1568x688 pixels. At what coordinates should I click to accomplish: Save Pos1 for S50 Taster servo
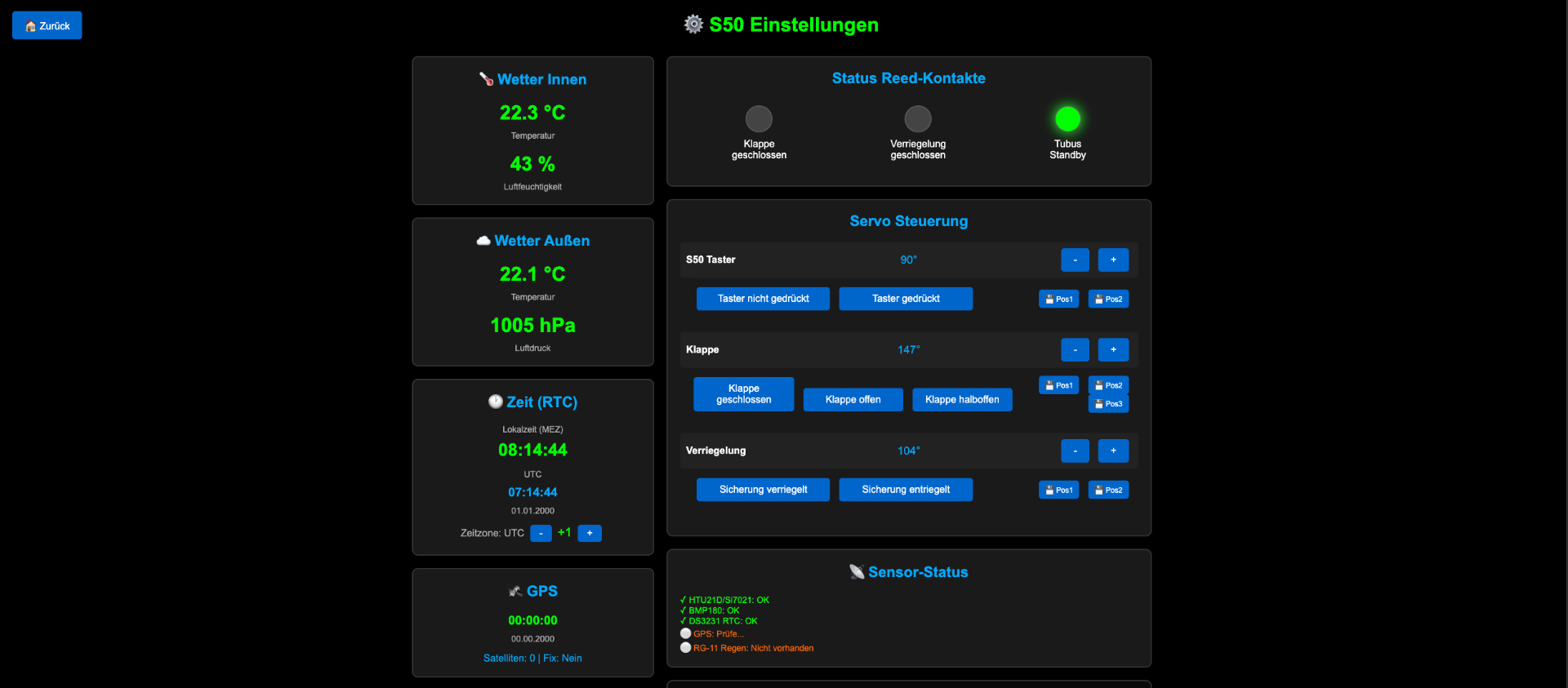[1058, 299]
